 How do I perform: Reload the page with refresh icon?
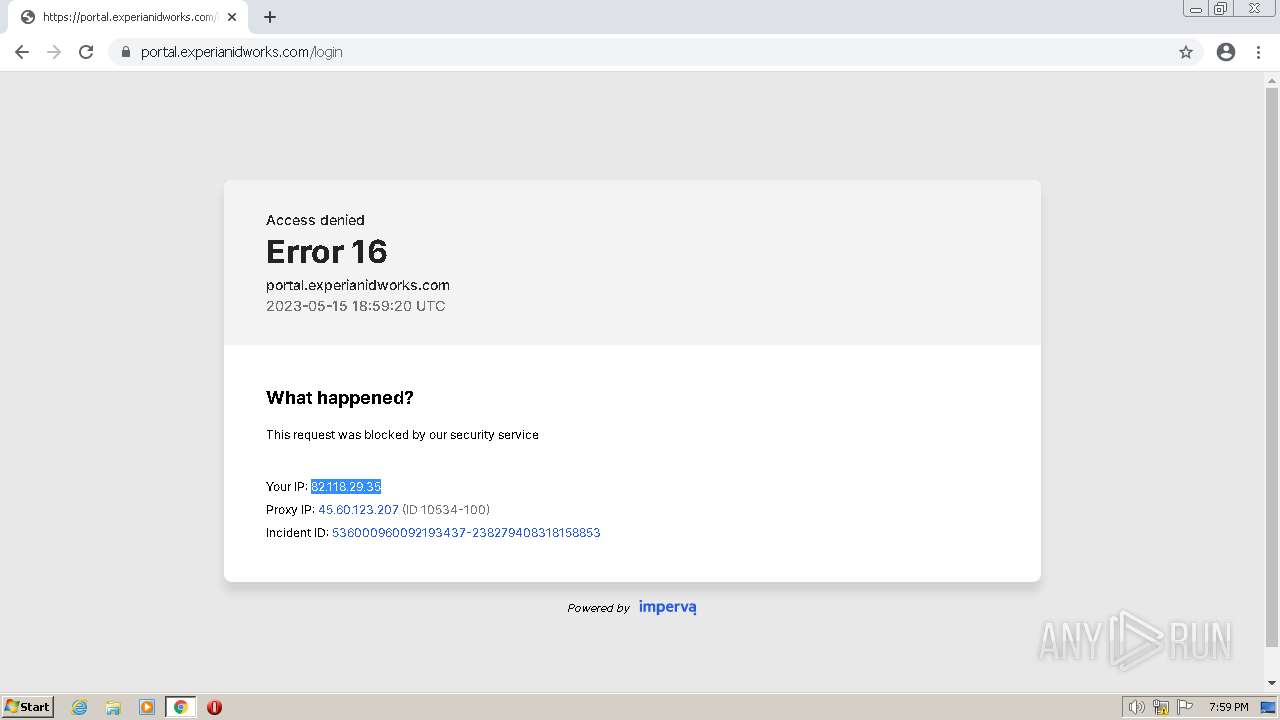86,52
